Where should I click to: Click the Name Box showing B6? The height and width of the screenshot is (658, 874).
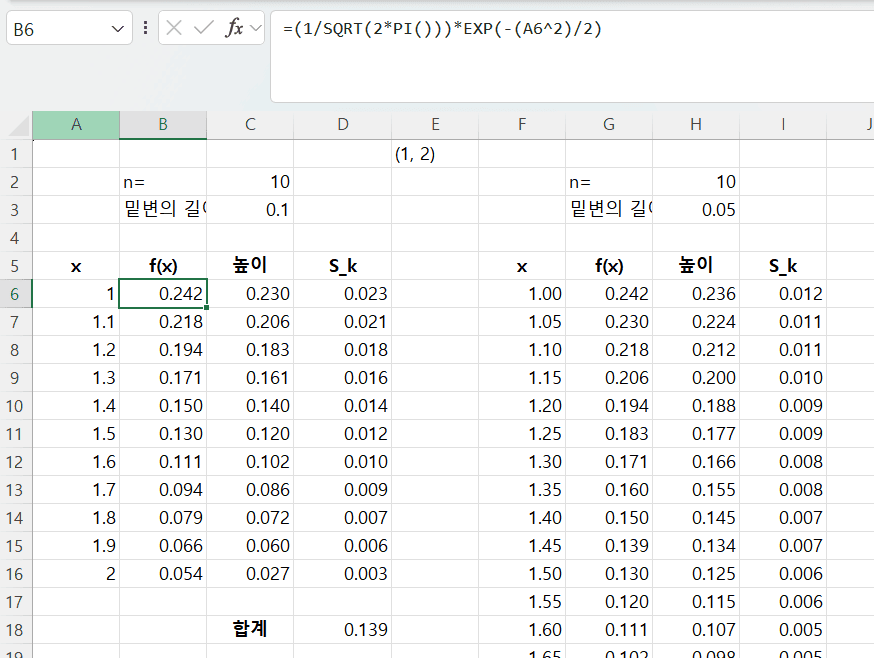(60, 29)
